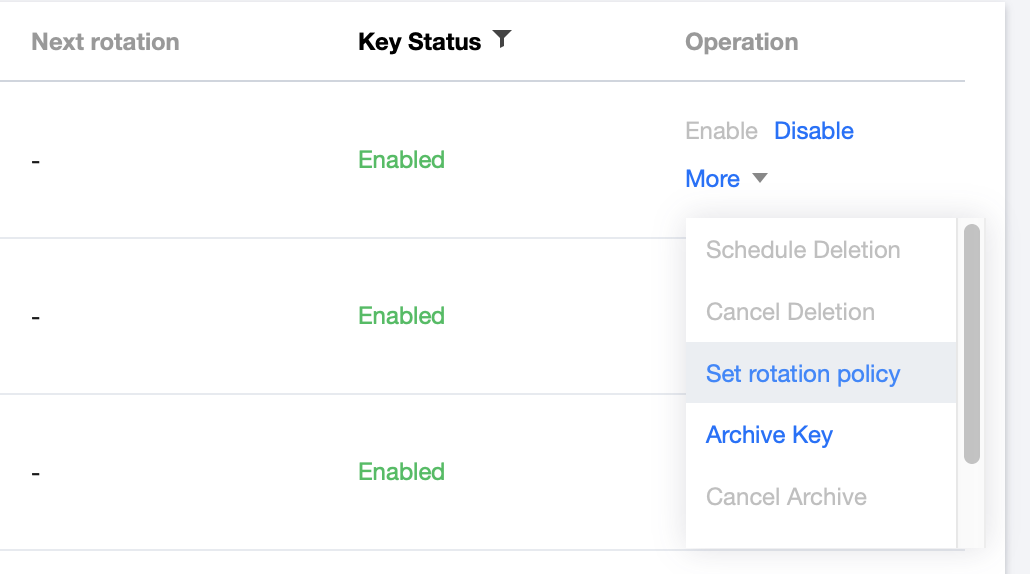The height and width of the screenshot is (574, 1030).
Task: Select Archive Key menu entry
Action: coord(769,435)
